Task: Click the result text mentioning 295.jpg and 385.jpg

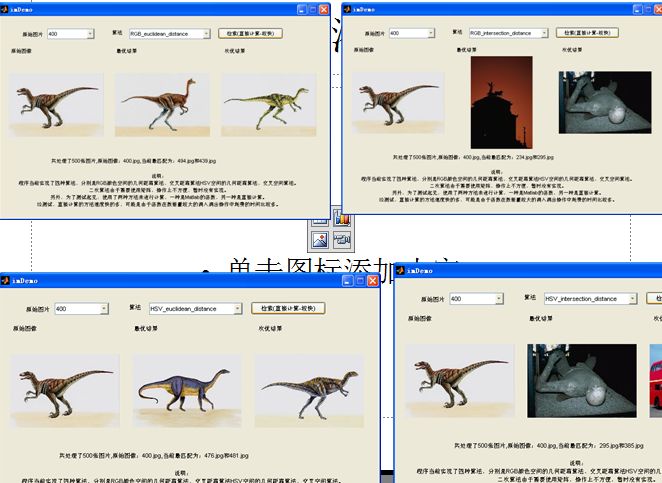Action: (x=549, y=445)
